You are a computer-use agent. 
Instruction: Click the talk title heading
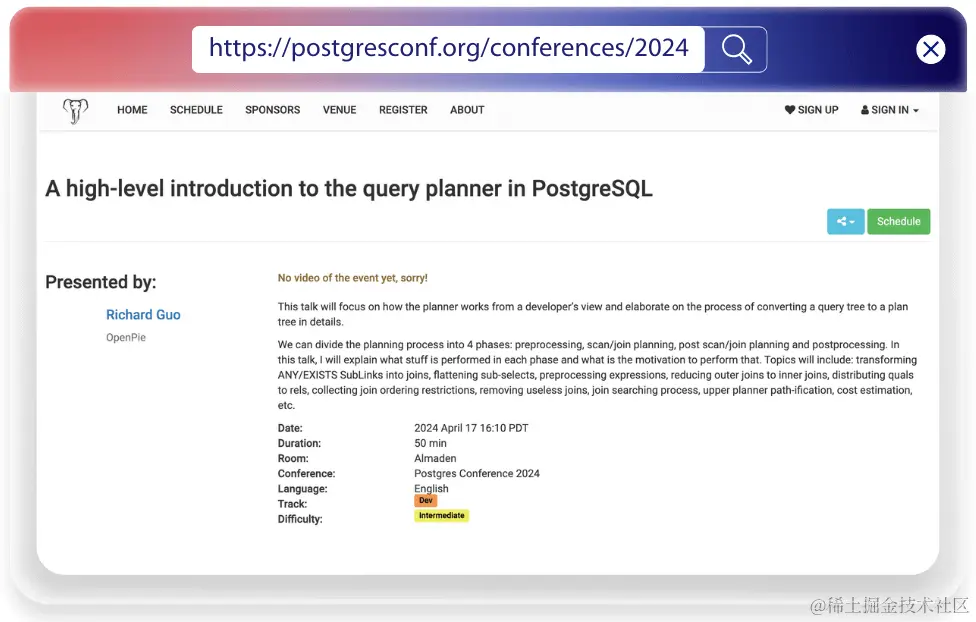pos(349,189)
